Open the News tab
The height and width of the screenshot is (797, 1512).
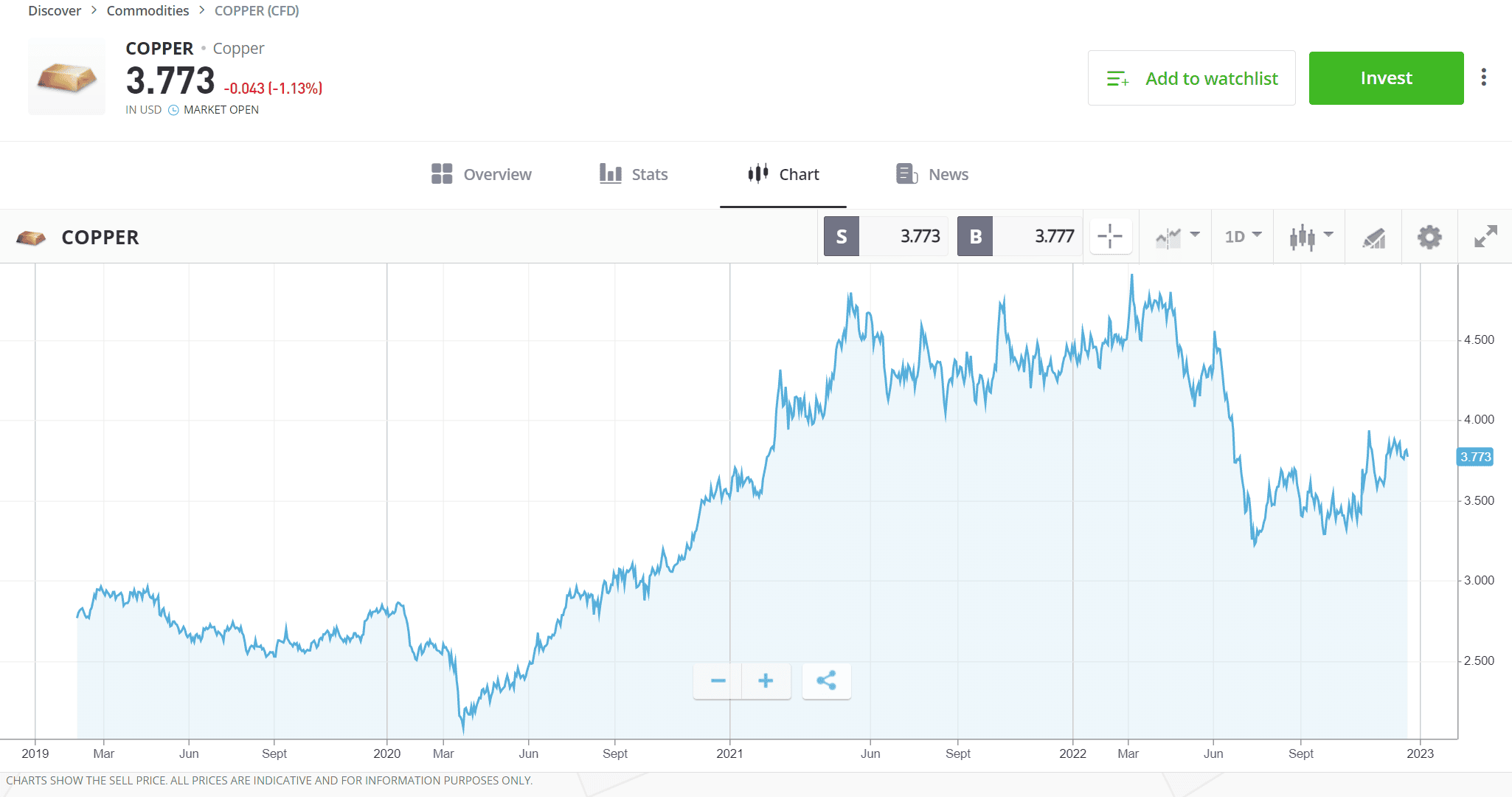932,174
